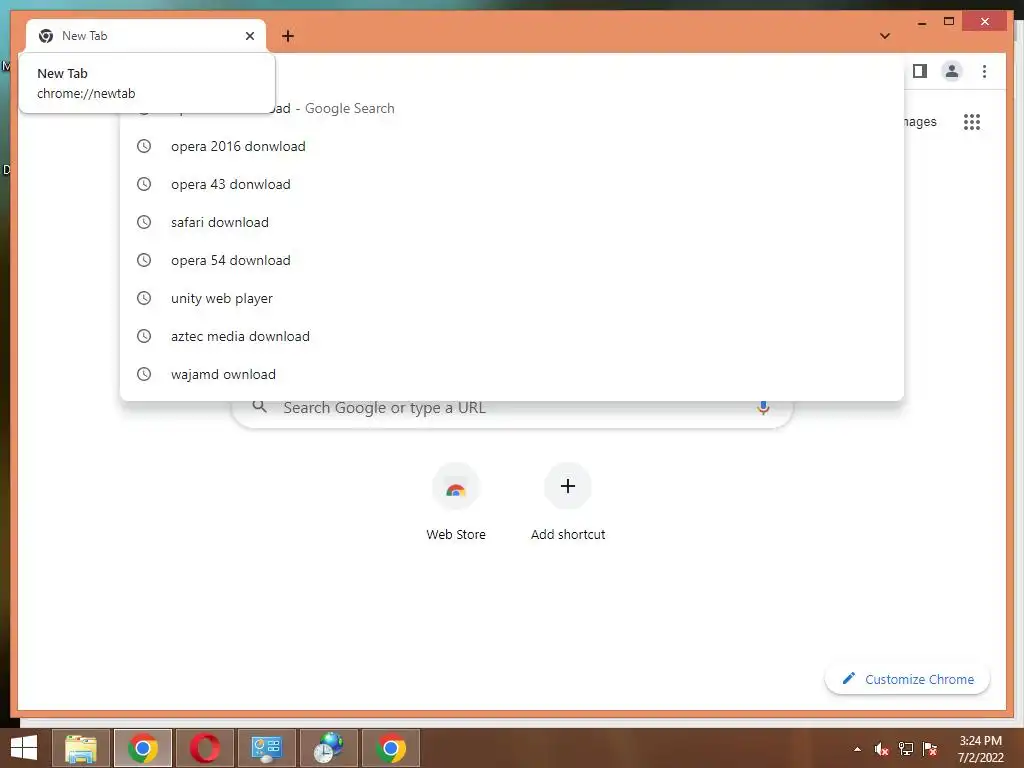Open Action Center flag icon
The image size is (1024, 768).
(x=930, y=749)
